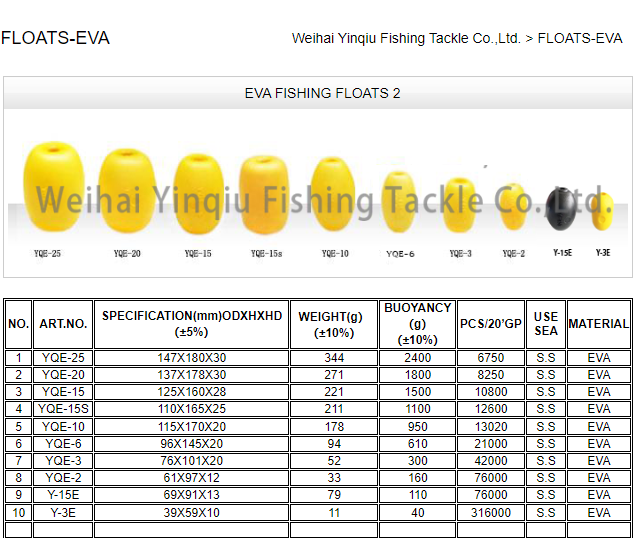The image size is (637, 538).
Task: Click specification 76X101X20
Action: (192, 461)
